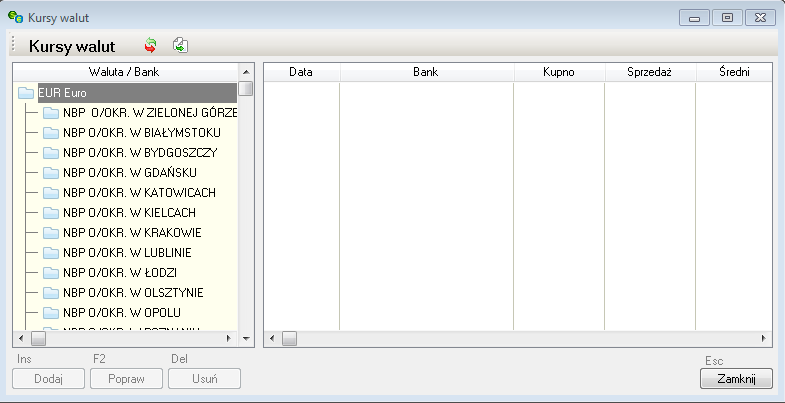Image resolution: width=785 pixels, height=403 pixels.
Task: Select NBP O/OKR. W KRAKOWIE branch
Action: click(132, 233)
